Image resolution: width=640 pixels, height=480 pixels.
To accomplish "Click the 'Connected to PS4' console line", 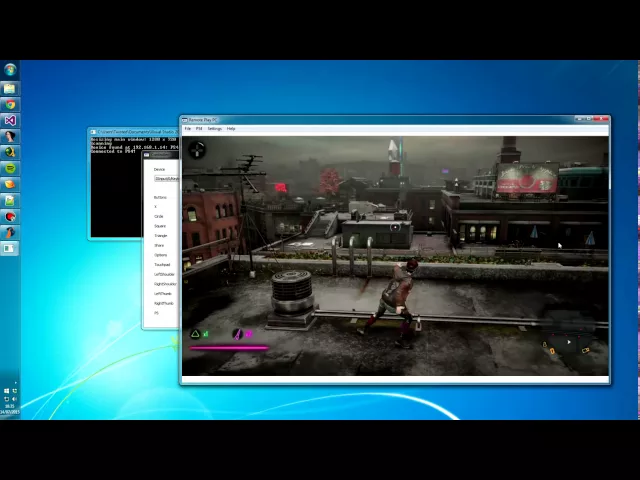I will click(113, 151).
